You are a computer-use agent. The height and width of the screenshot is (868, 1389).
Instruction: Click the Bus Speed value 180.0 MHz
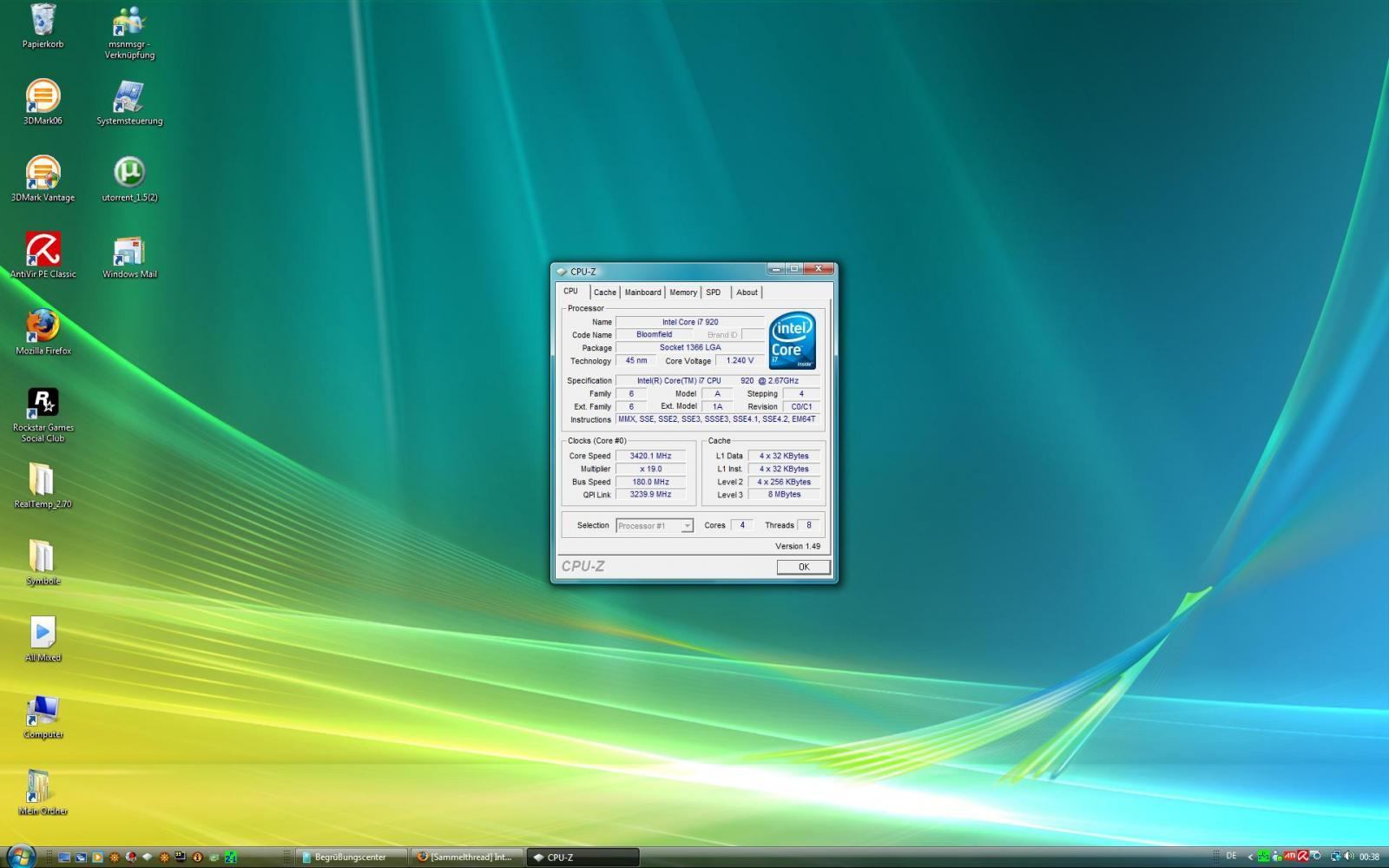coord(650,482)
